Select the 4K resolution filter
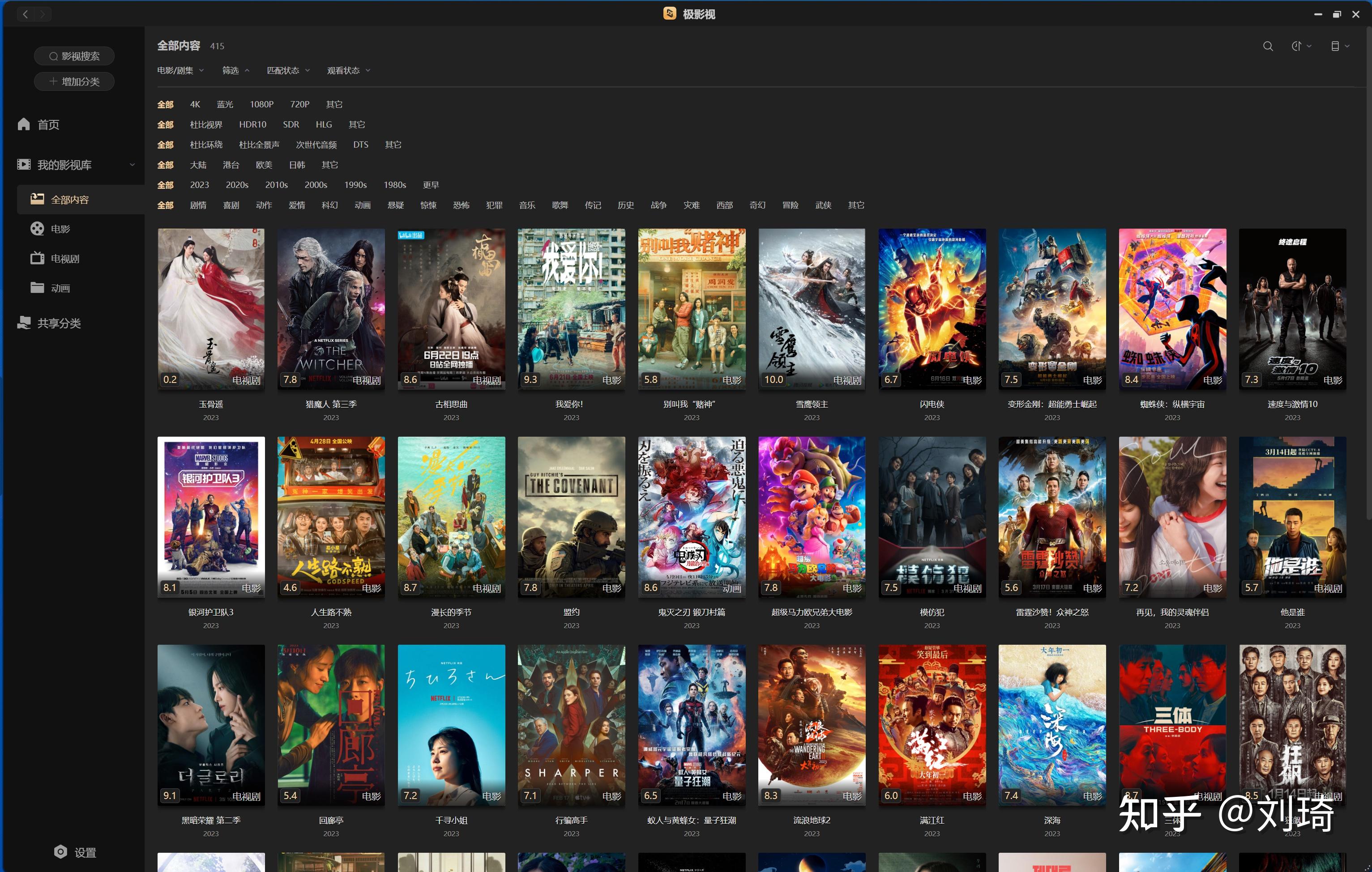The width and height of the screenshot is (1372, 872). coord(195,104)
